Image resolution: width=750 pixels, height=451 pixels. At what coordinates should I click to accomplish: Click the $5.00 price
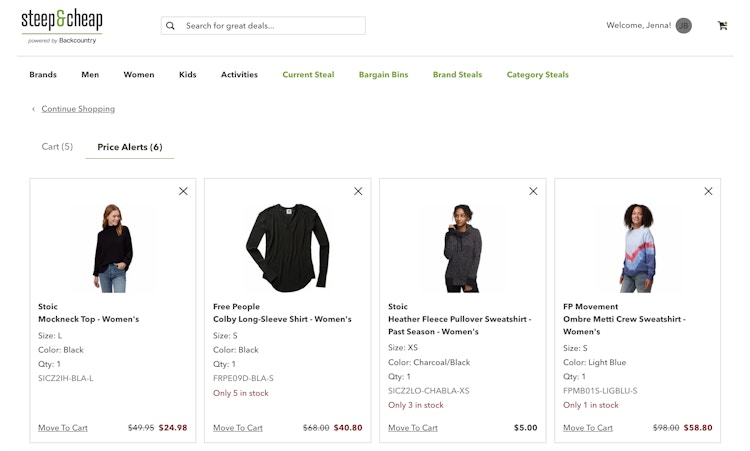point(525,428)
